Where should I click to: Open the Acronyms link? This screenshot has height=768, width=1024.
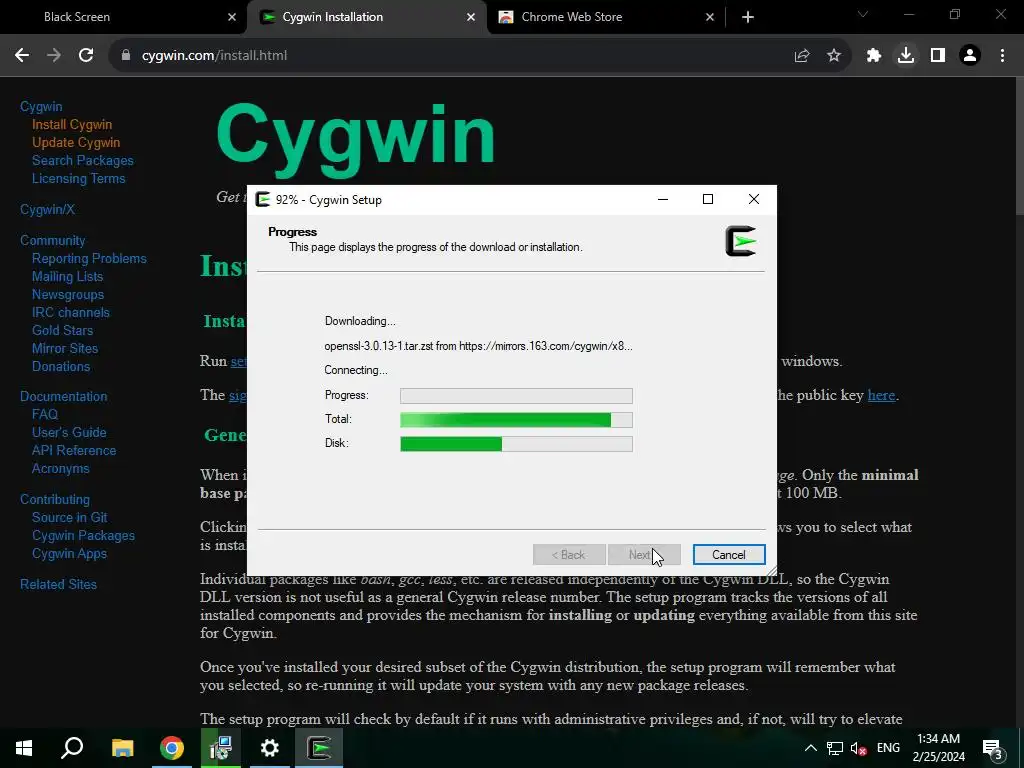(60, 468)
